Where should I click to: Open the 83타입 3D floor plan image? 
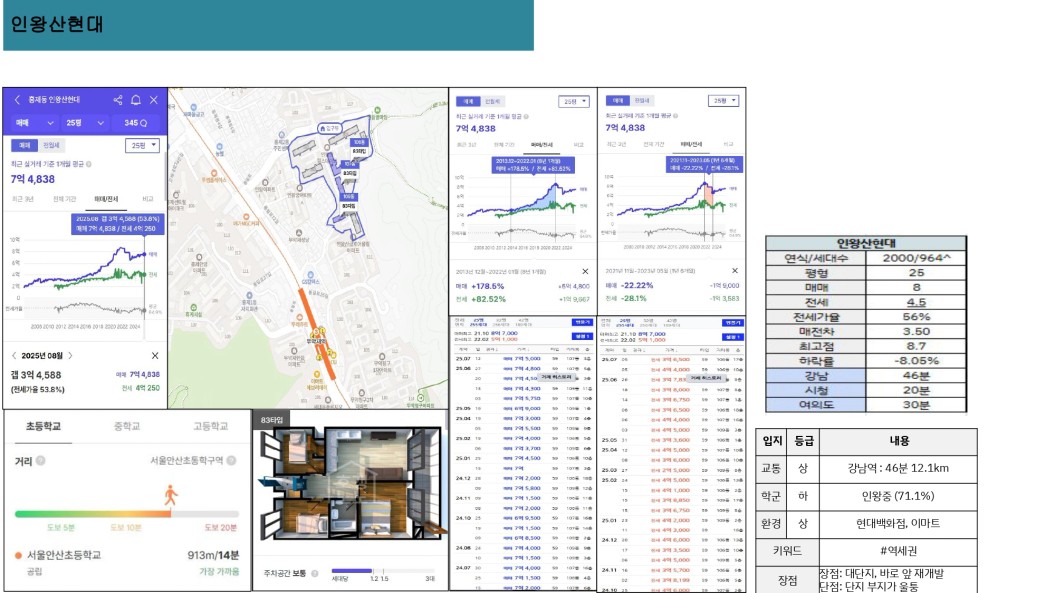tap(351, 485)
